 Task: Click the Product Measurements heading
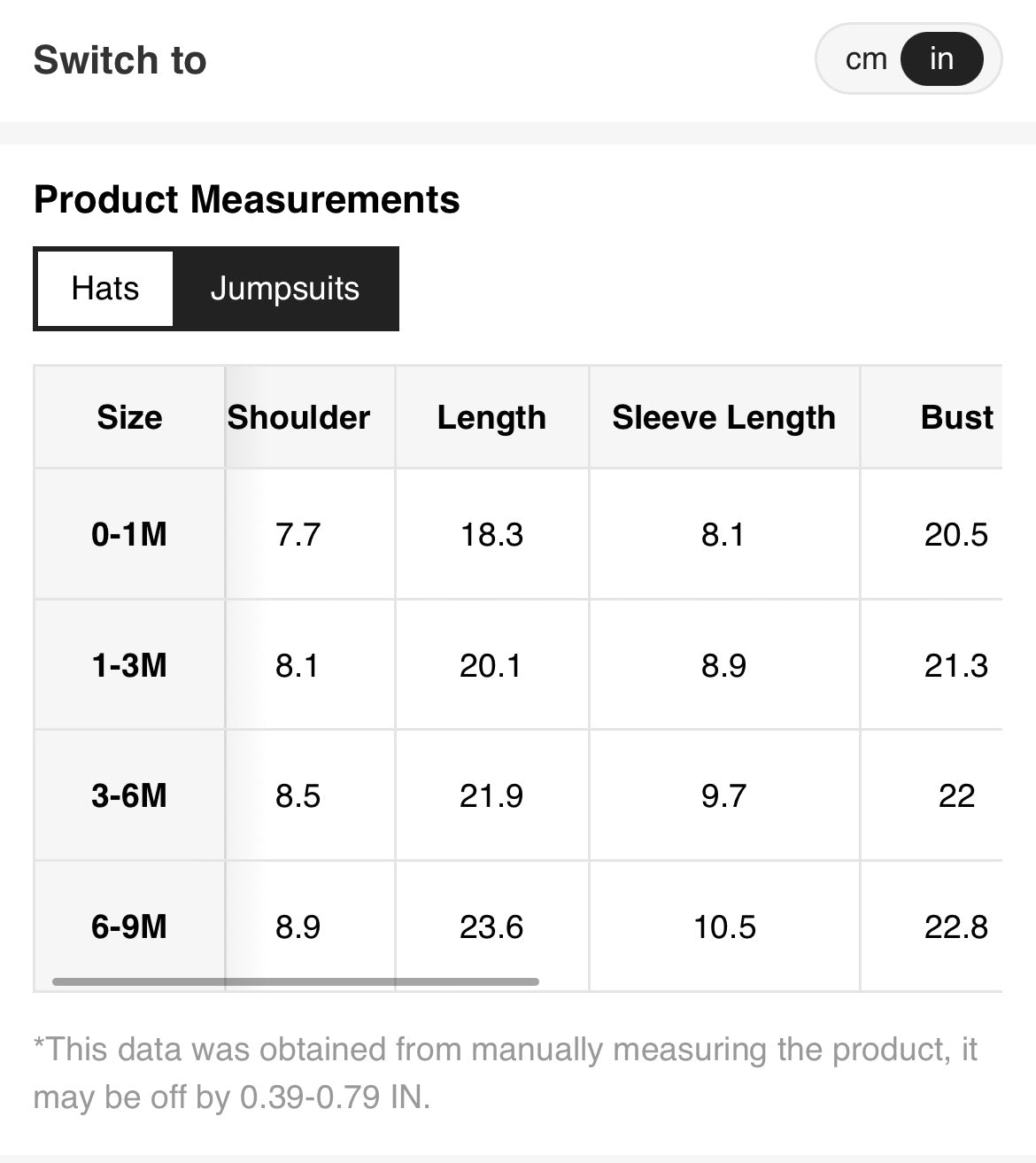click(246, 199)
